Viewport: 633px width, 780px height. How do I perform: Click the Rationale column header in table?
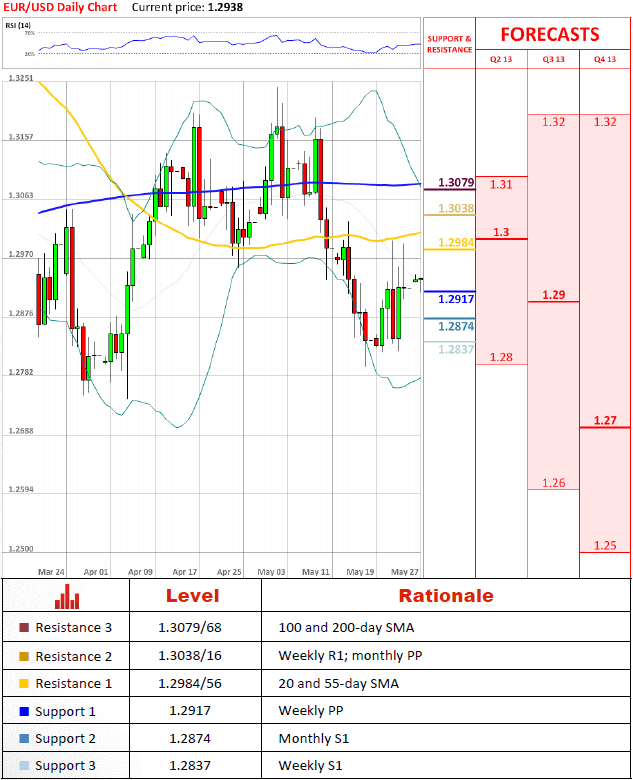[x=445, y=596]
